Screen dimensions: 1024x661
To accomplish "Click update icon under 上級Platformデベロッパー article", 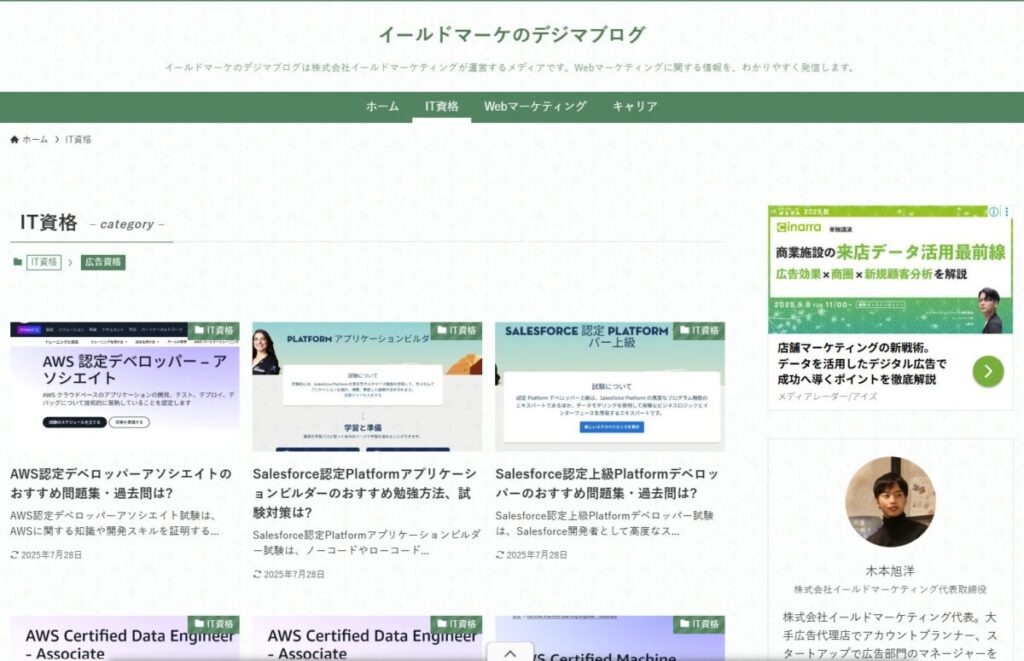I will tap(500, 555).
